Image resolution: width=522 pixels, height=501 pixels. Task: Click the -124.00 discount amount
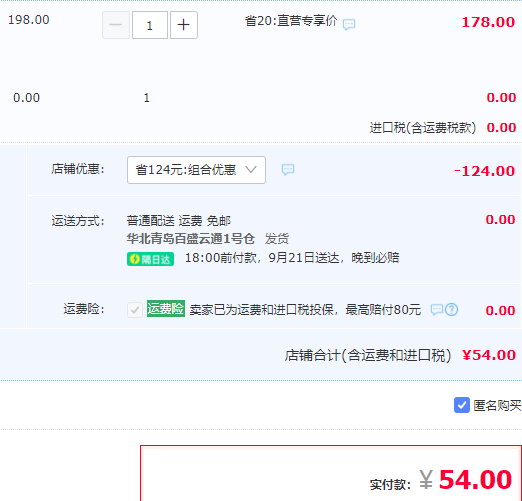tap(485, 171)
